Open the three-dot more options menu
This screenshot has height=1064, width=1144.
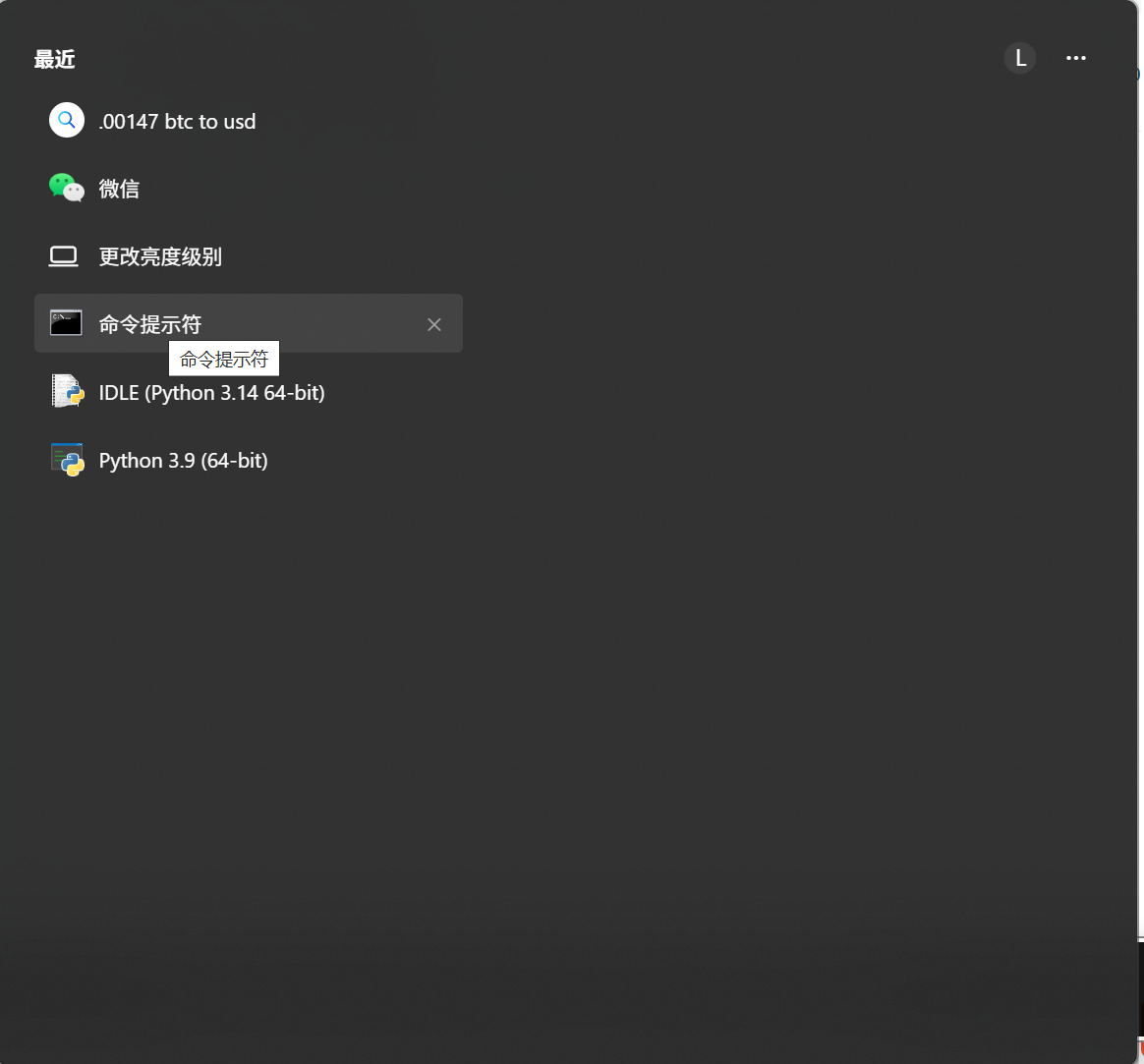[1076, 58]
